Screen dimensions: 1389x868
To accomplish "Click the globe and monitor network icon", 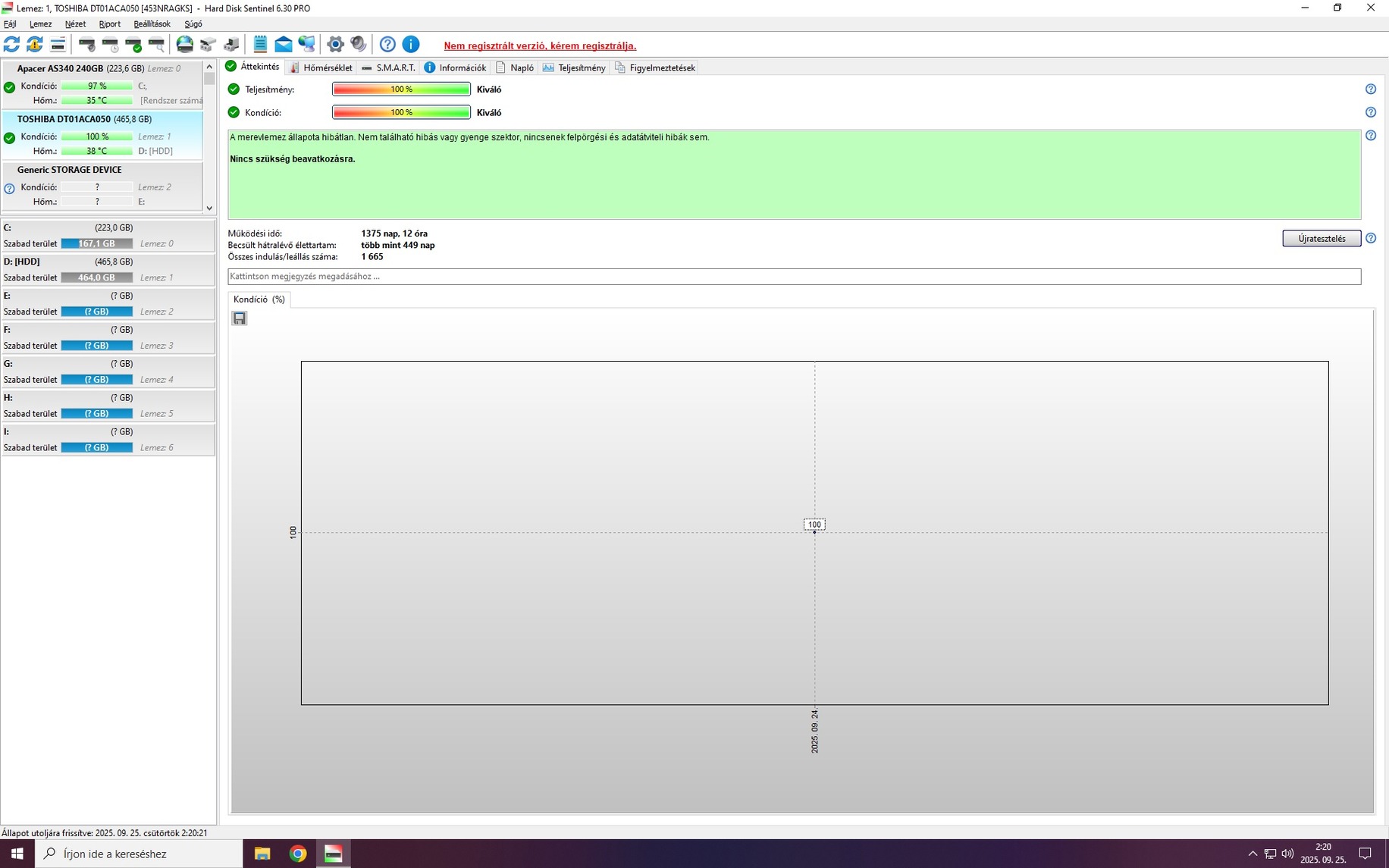I will pyautogui.click(x=306, y=45).
